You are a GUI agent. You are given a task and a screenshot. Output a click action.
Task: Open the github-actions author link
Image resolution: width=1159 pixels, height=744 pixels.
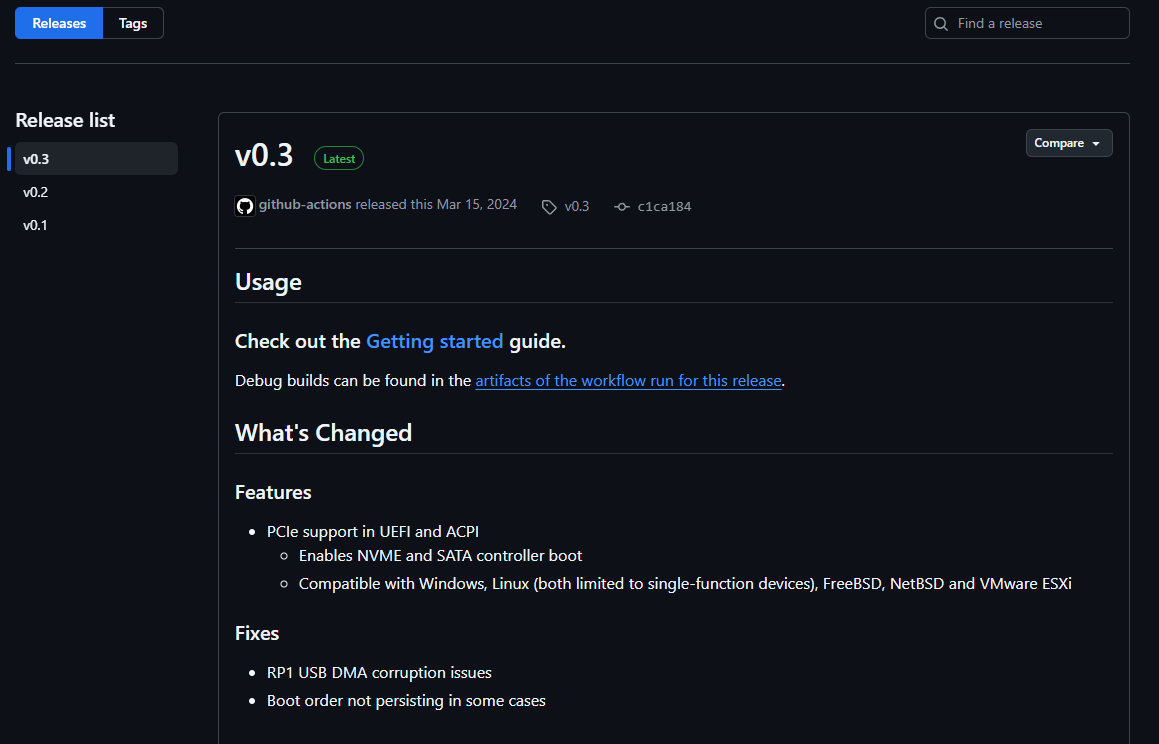(x=305, y=204)
